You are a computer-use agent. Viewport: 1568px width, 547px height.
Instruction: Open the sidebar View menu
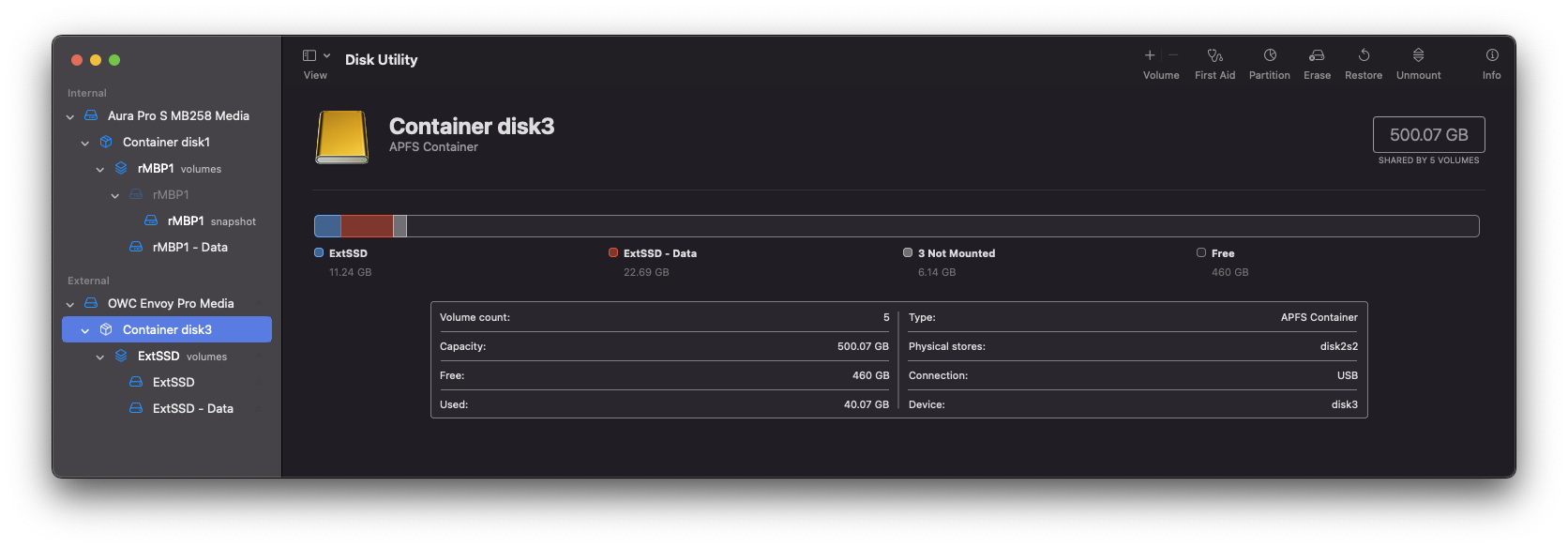316,55
